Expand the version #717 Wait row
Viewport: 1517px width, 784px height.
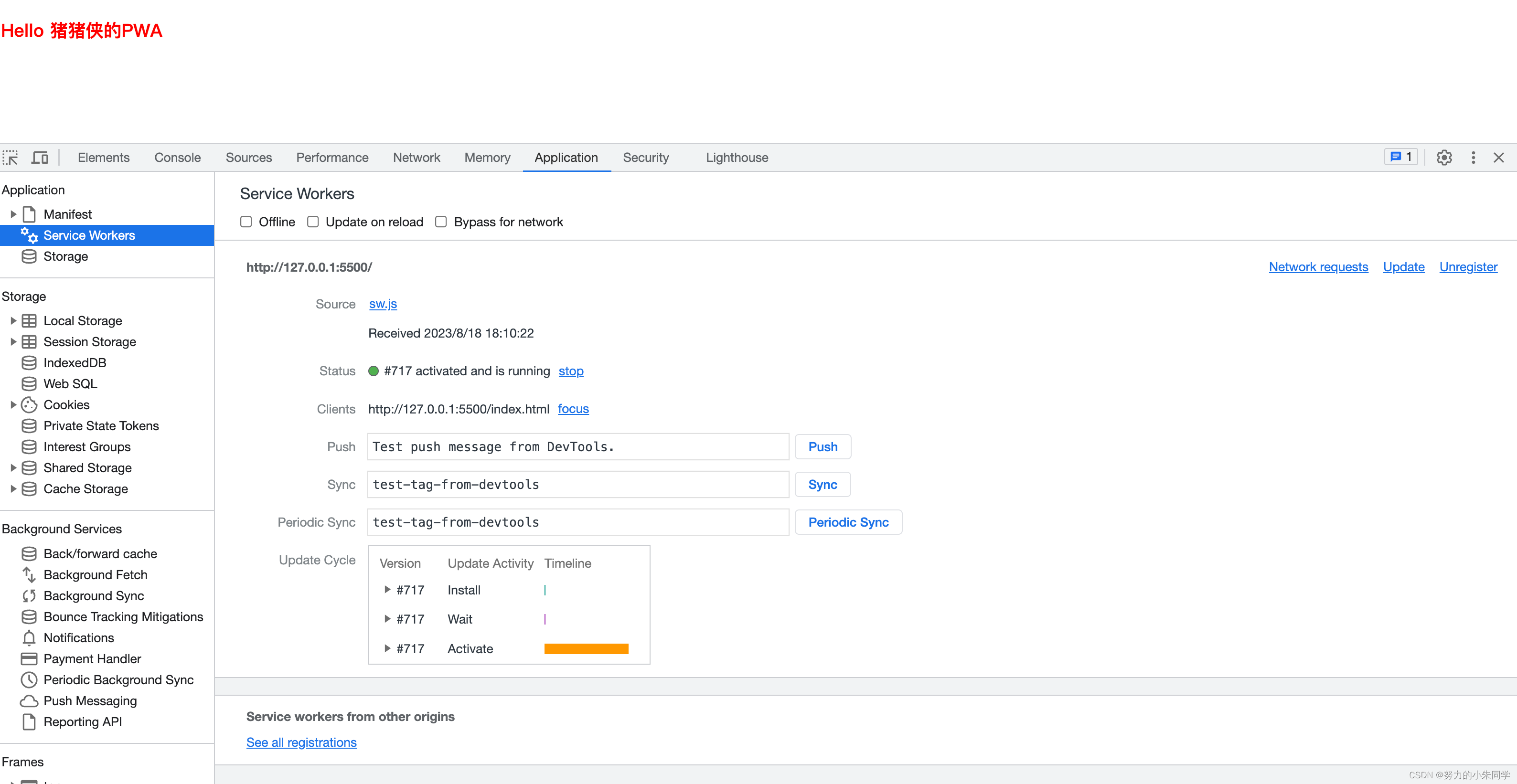[x=387, y=619]
